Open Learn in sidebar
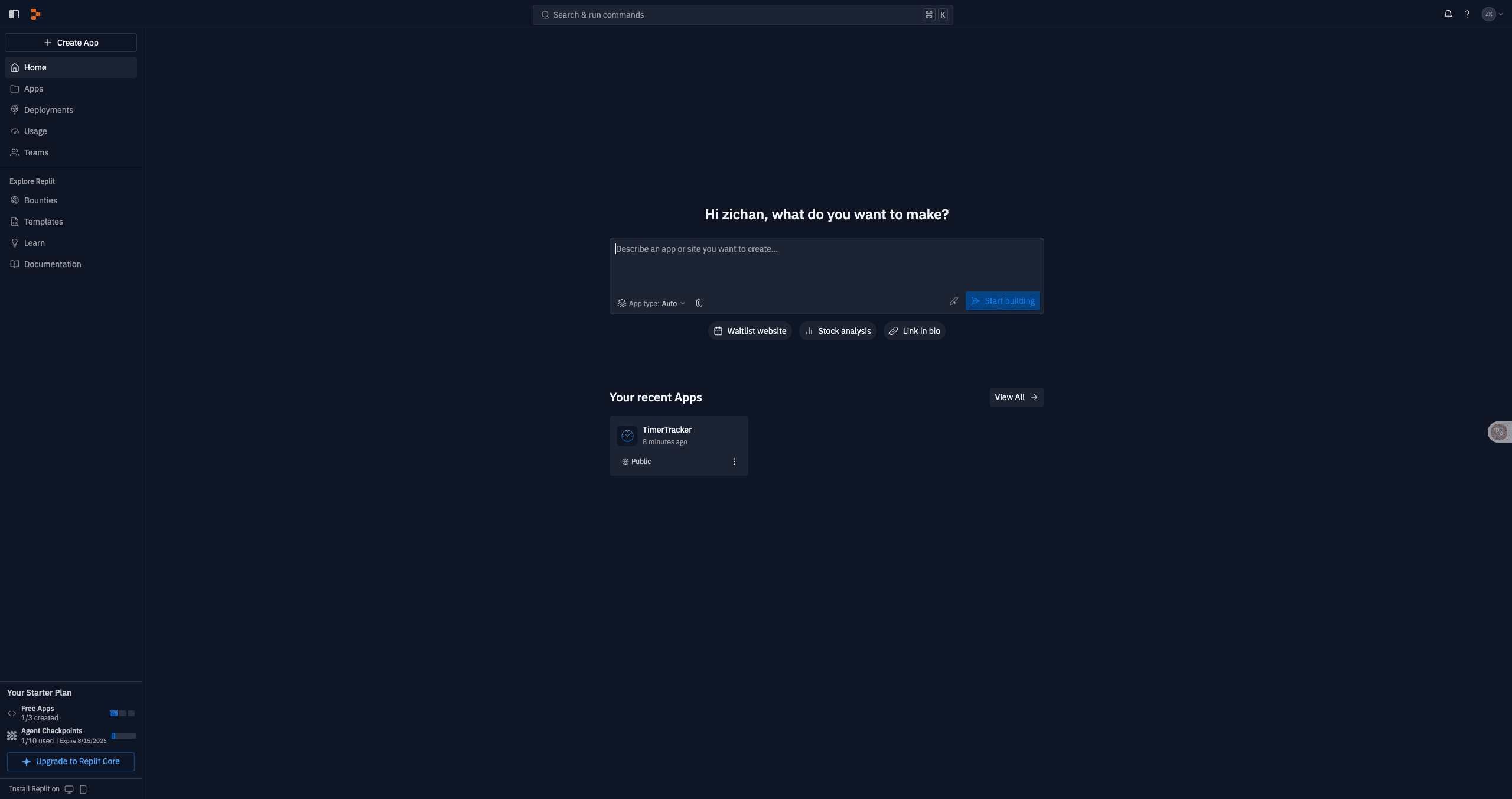 pyautogui.click(x=71, y=243)
